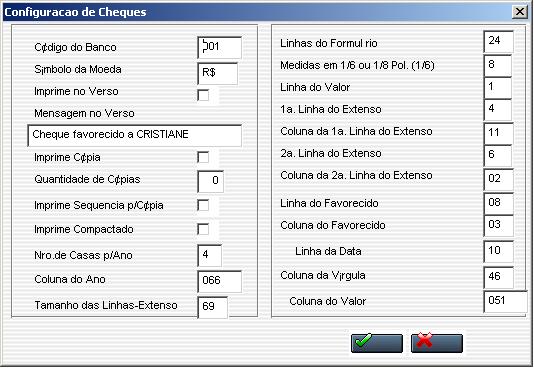Select the Coluna do Ano field
This screenshot has width=534, height=370.
click(220, 281)
